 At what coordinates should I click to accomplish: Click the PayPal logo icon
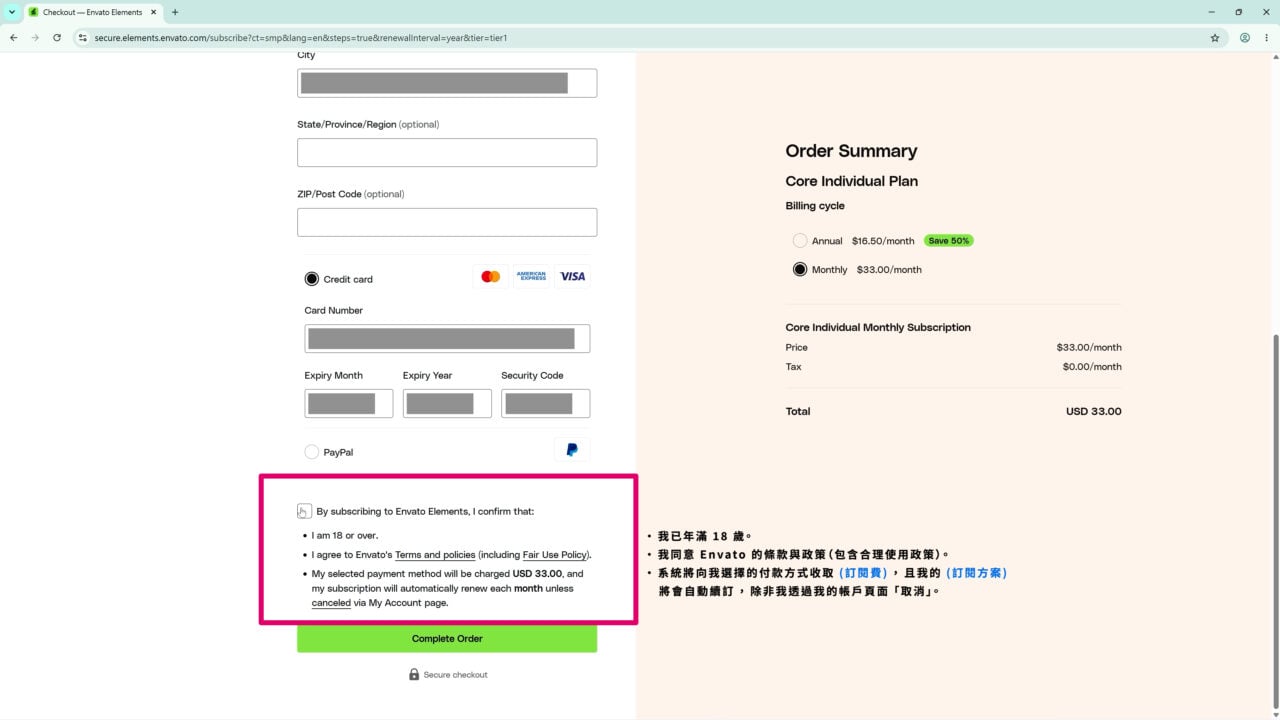click(572, 450)
